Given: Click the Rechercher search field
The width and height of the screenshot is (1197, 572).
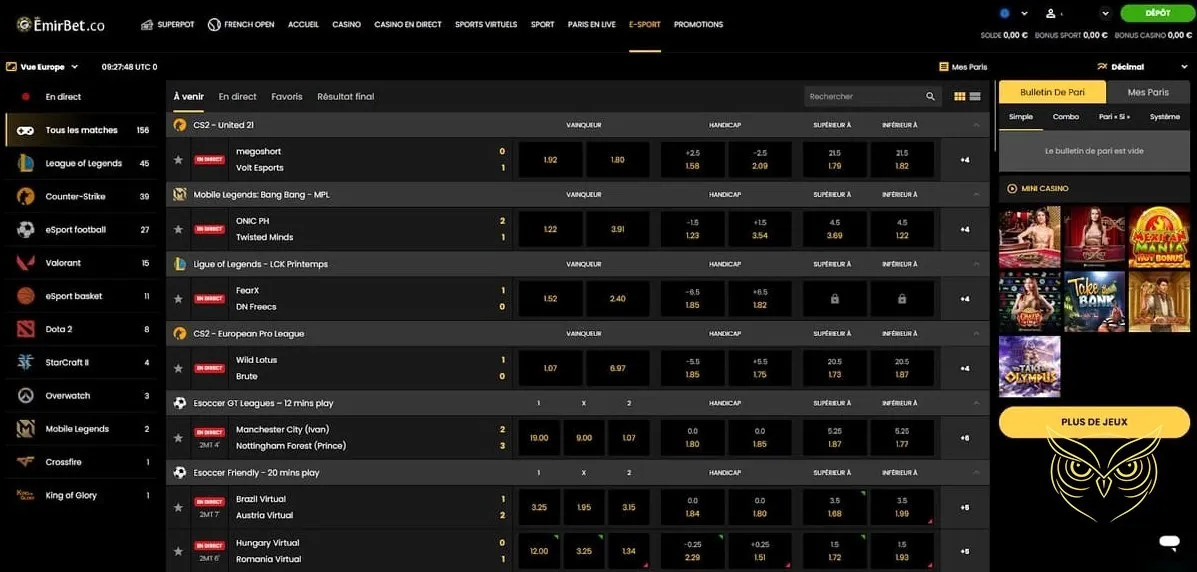Looking at the screenshot, I should [862, 97].
